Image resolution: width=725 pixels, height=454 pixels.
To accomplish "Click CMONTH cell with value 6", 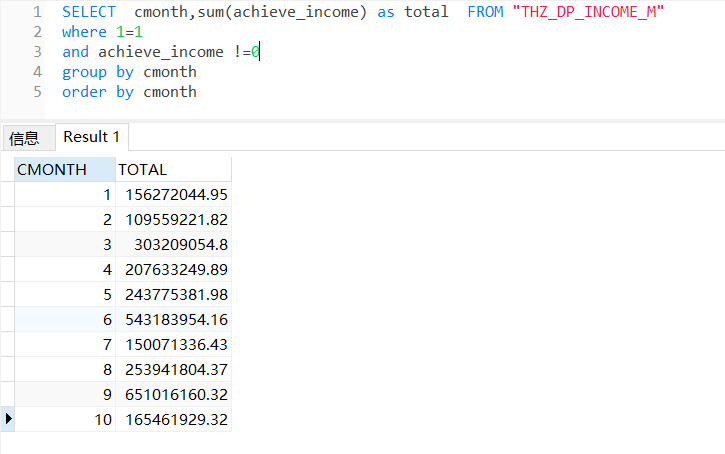I will pos(65,319).
